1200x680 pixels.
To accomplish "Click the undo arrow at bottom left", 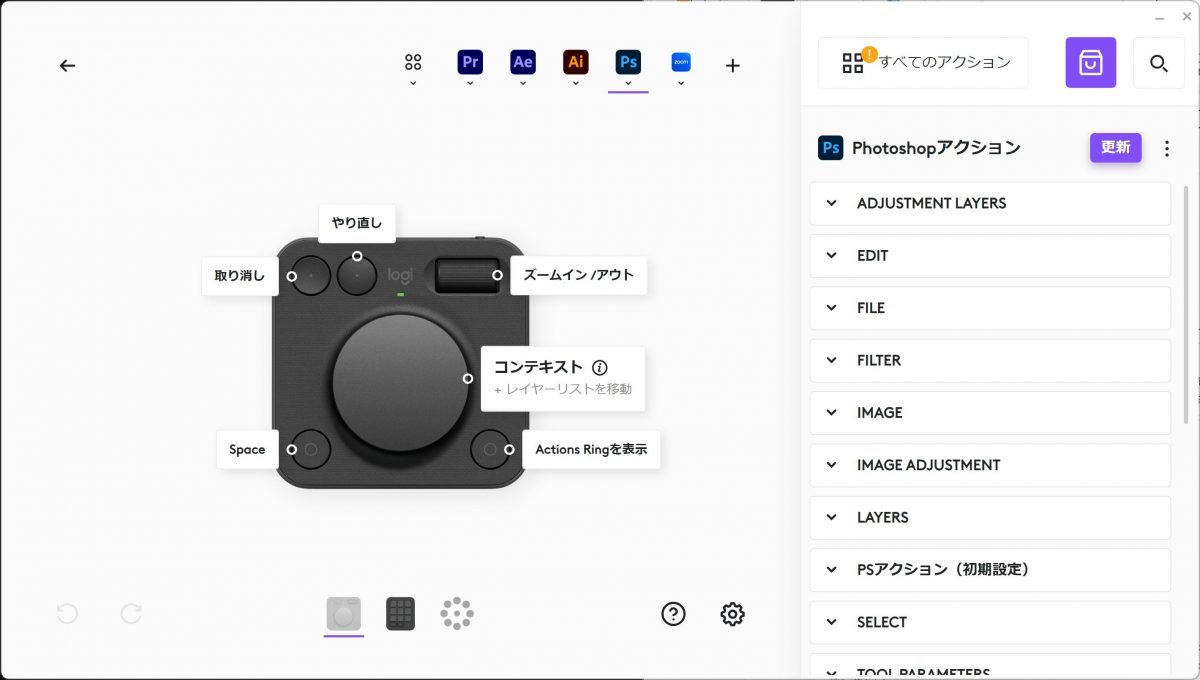I will [67, 614].
